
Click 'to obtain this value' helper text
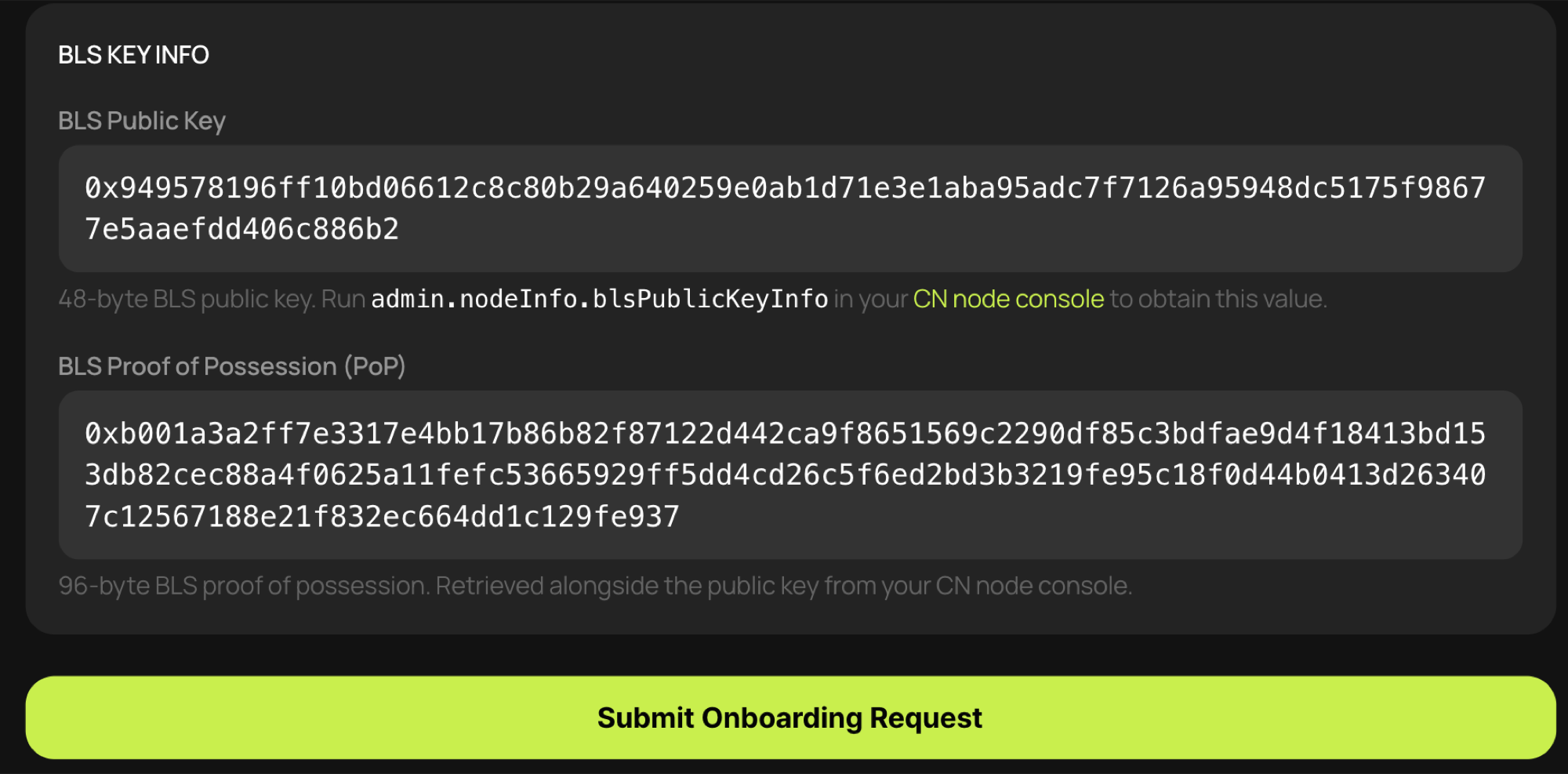click(1218, 299)
